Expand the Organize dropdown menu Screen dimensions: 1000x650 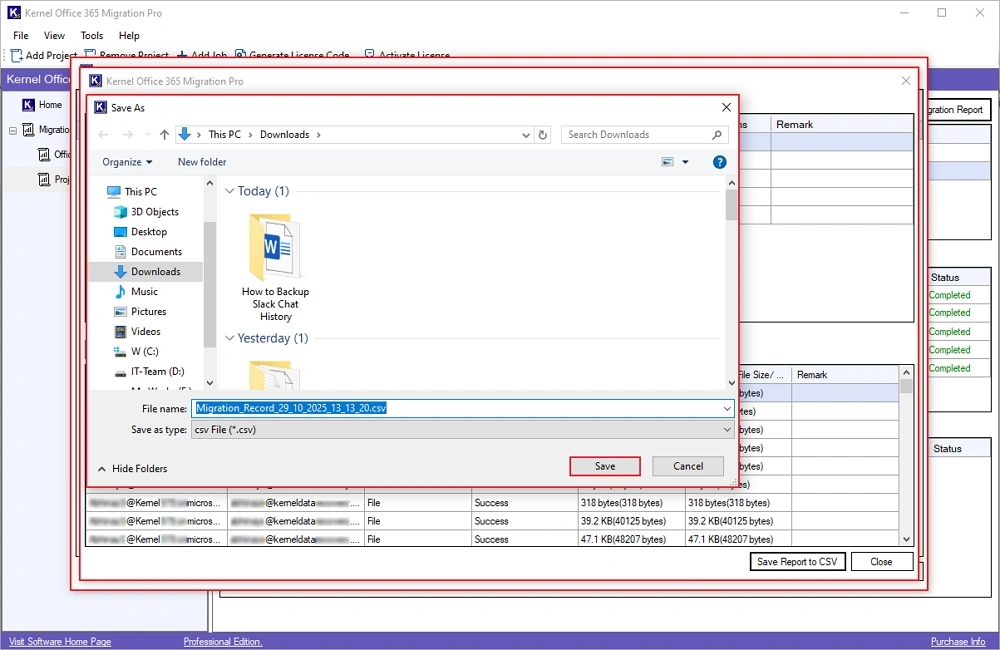tap(127, 162)
